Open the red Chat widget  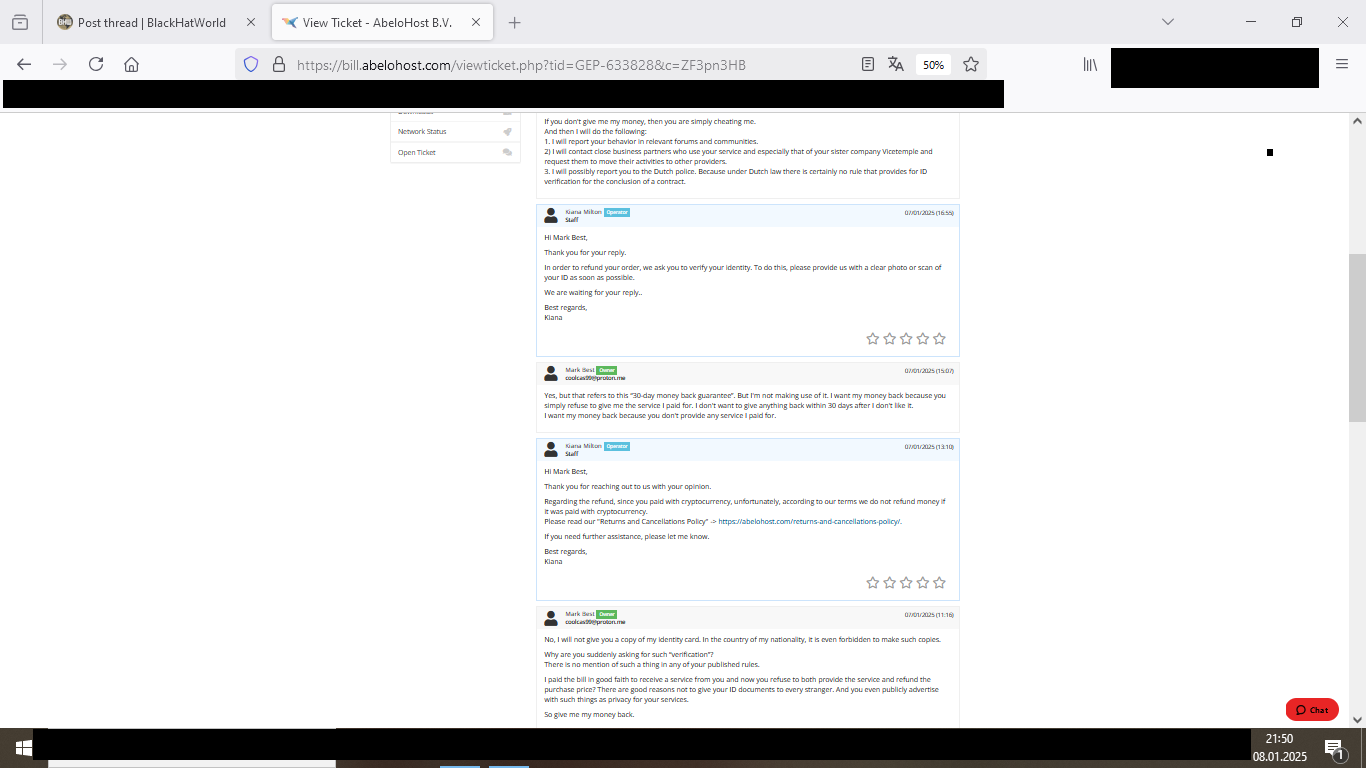tap(1312, 710)
